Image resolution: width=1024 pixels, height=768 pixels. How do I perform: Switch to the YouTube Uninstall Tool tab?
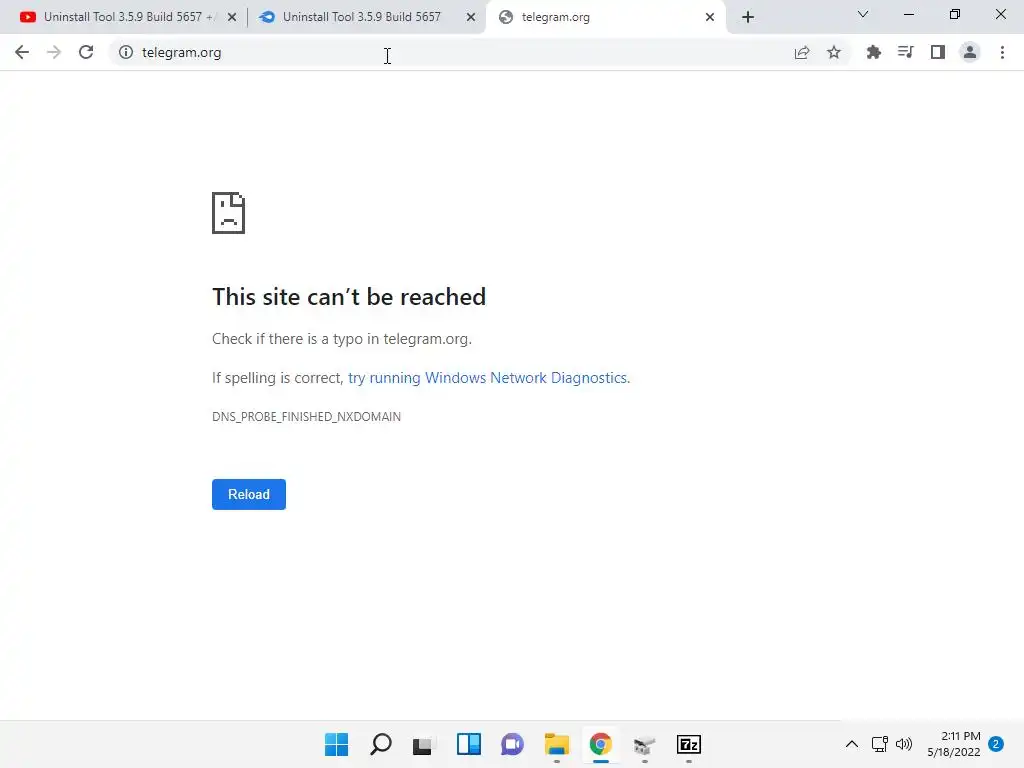click(123, 17)
